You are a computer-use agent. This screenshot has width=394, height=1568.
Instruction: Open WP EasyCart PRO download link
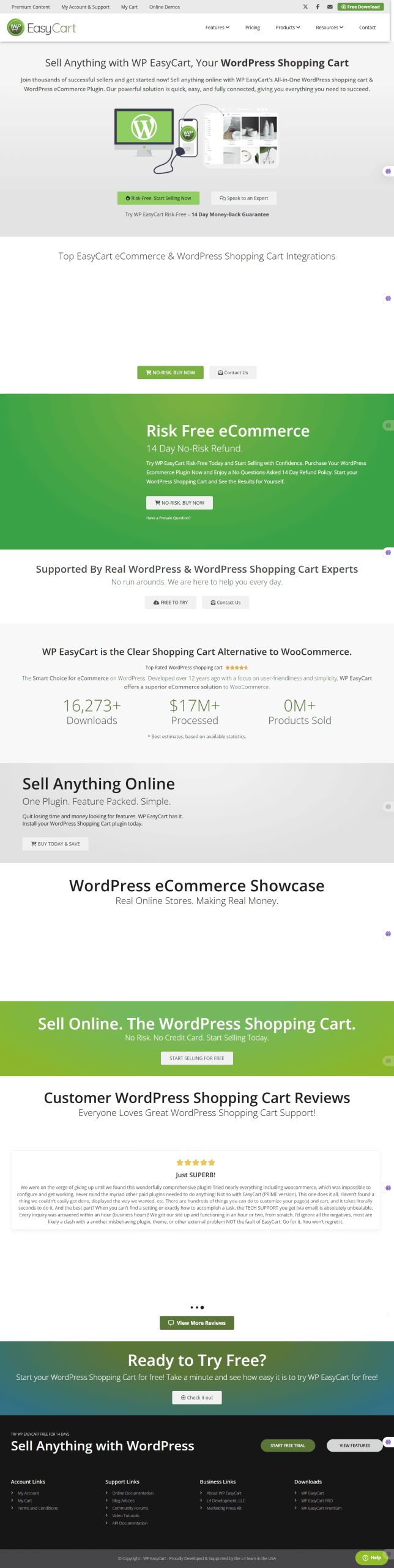pos(317,1501)
